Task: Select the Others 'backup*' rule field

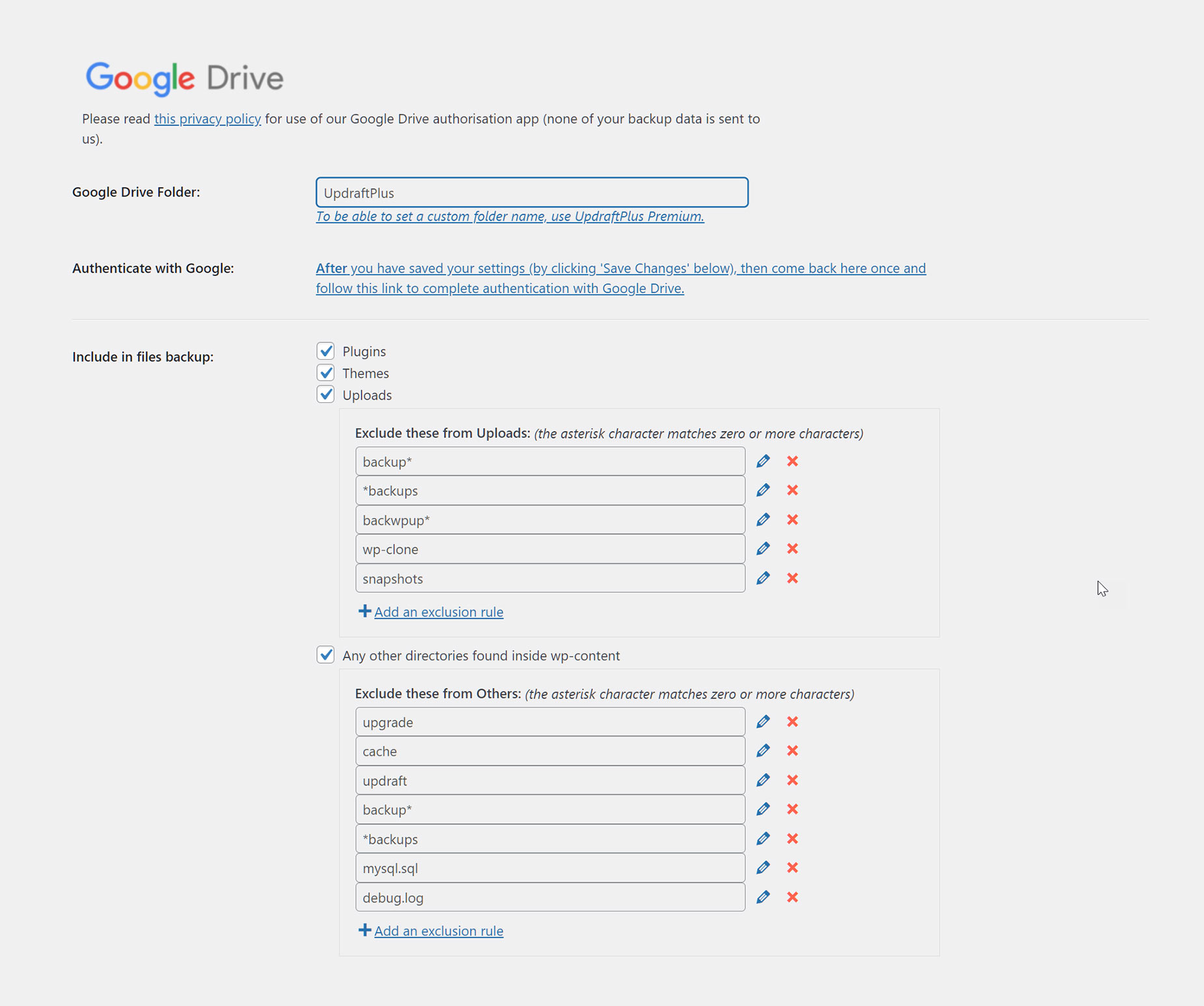Action: (550, 809)
